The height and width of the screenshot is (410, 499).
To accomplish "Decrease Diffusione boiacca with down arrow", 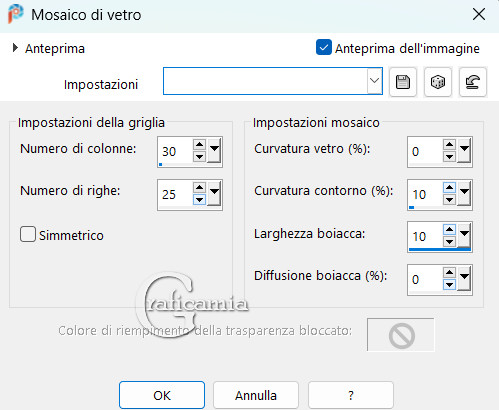I will click(x=449, y=284).
